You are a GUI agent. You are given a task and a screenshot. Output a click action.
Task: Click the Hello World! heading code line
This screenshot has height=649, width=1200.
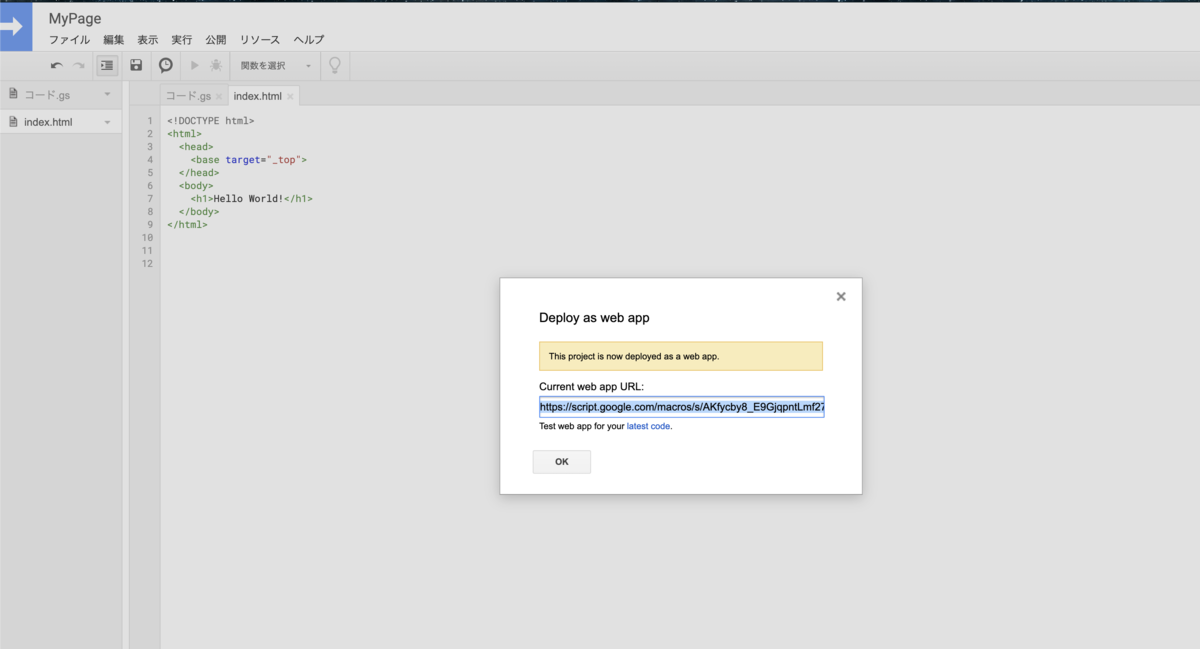click(x=251, y=198)
